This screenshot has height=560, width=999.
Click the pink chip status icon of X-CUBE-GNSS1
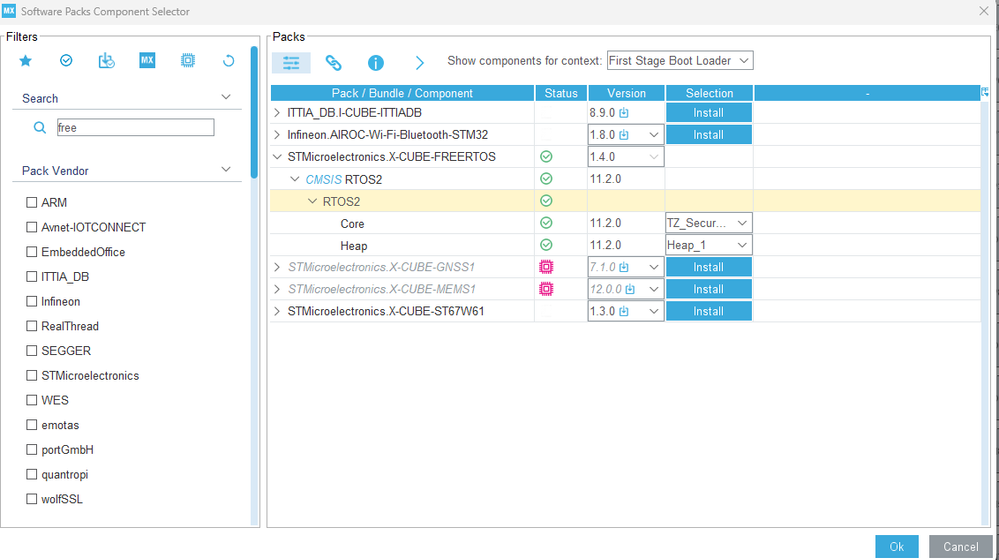[546, 267]
